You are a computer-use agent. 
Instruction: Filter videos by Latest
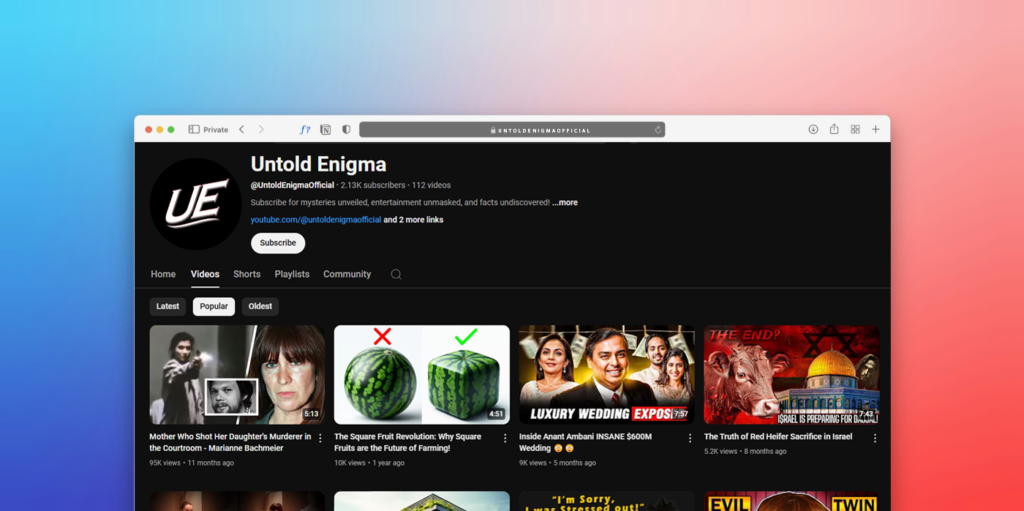pos(168,306)
